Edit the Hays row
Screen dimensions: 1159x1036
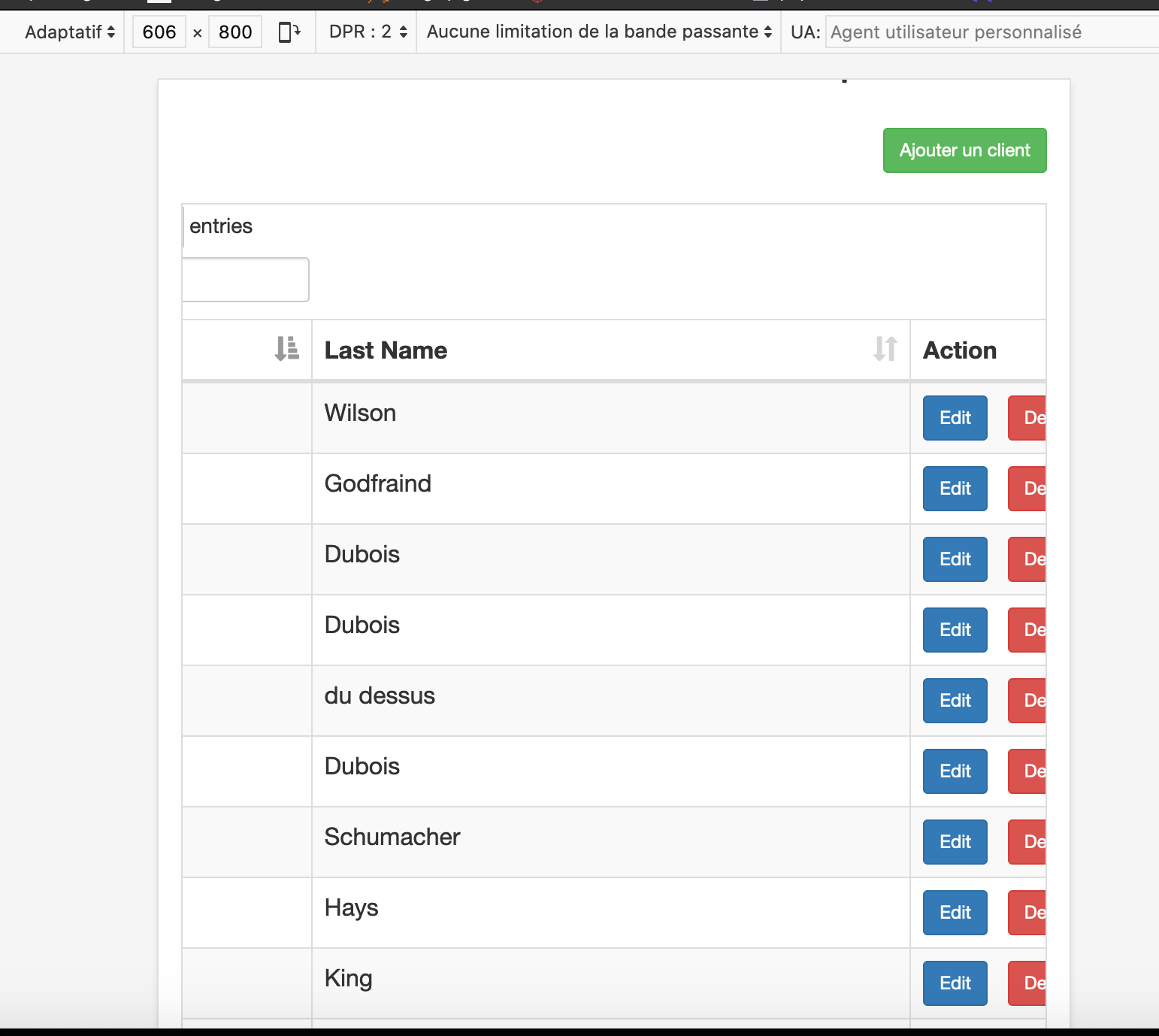[955, 913]
